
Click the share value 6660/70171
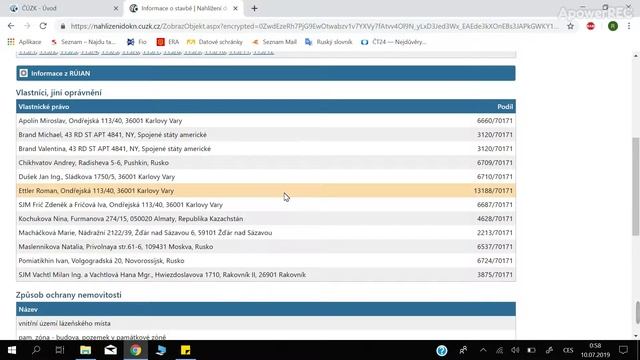tap(495, 121)
